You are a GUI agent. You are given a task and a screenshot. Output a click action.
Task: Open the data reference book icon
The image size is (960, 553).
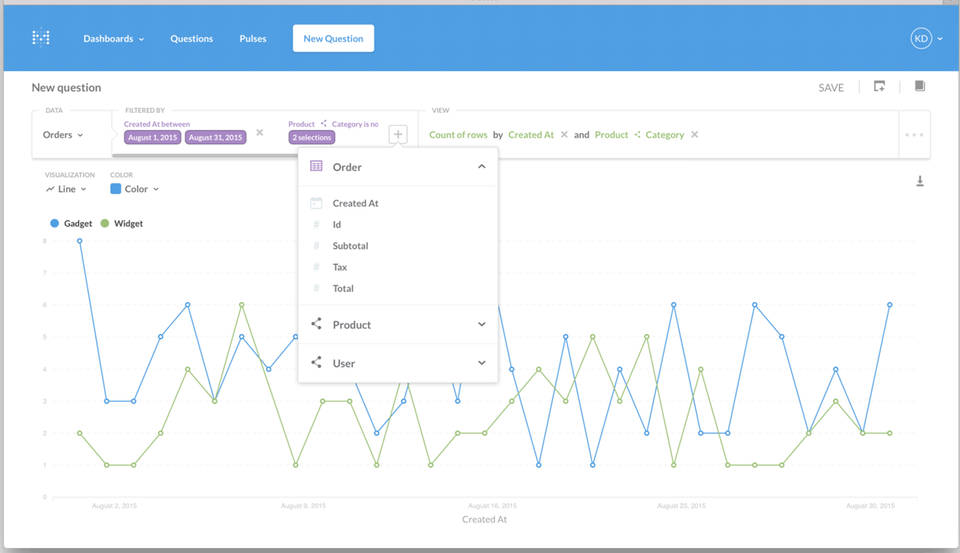click(x=920, y=87)
